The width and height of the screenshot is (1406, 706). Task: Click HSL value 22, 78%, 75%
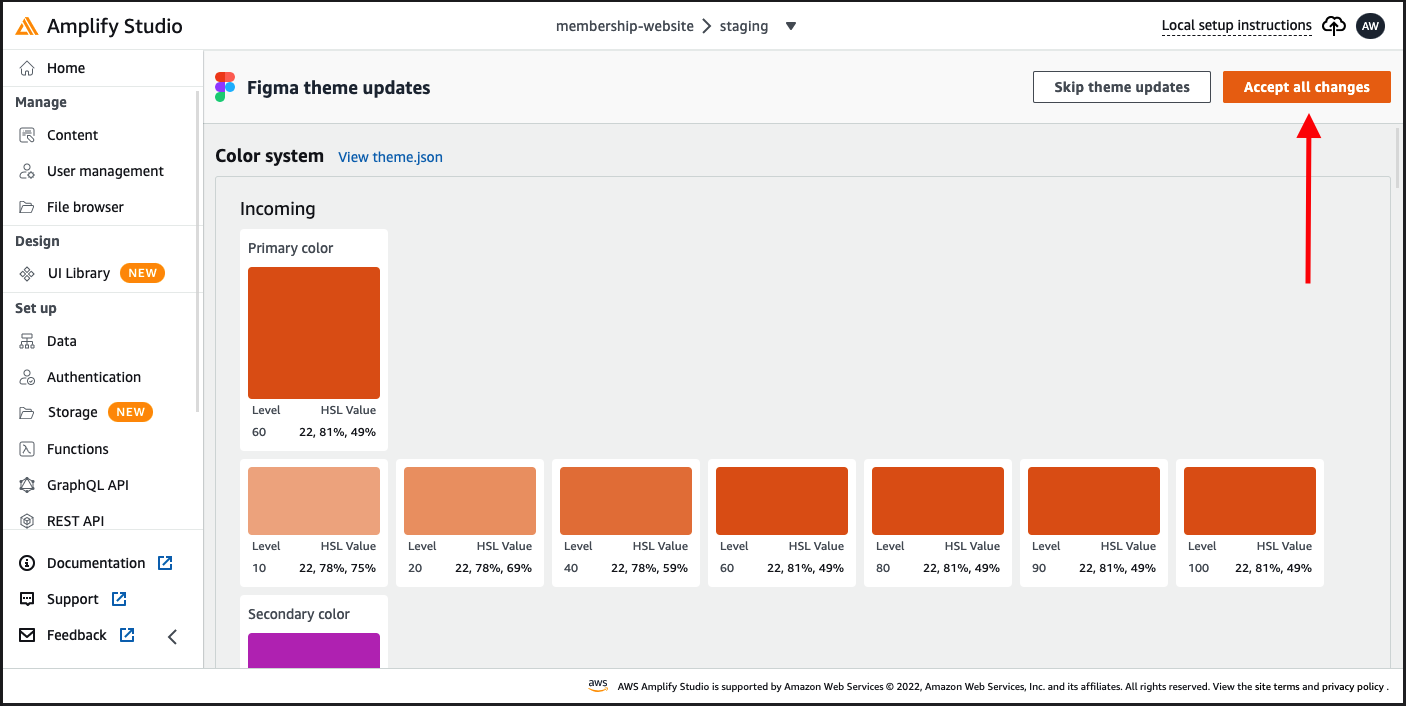pyautogui.click(x=337, y=568)
